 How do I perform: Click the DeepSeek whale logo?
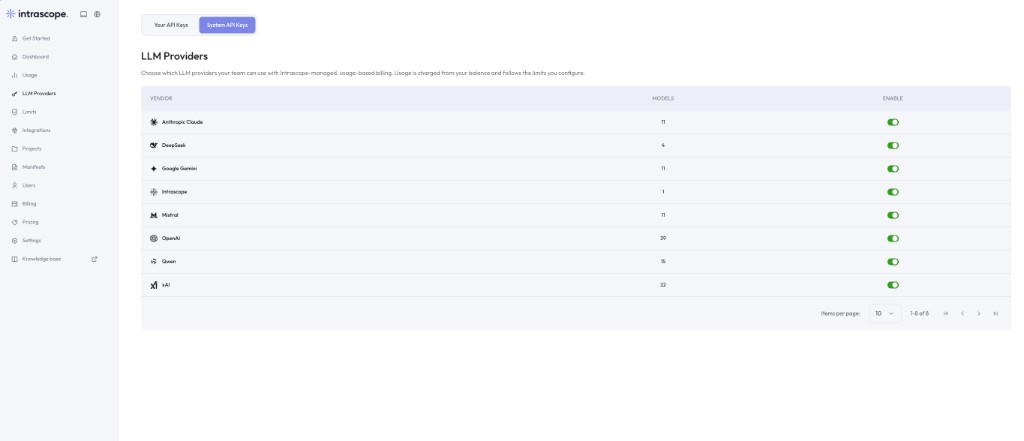(153, 145)
